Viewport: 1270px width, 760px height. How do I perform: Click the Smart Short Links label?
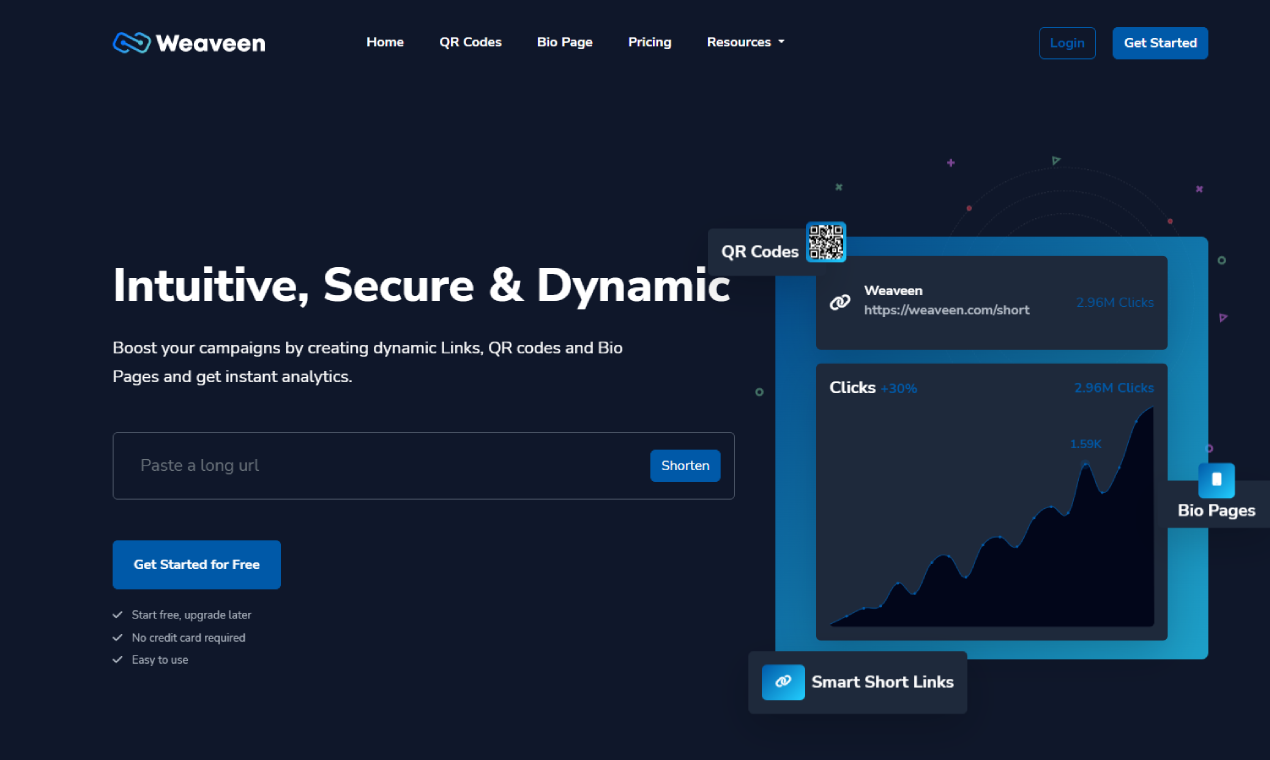tap(883, 682)
